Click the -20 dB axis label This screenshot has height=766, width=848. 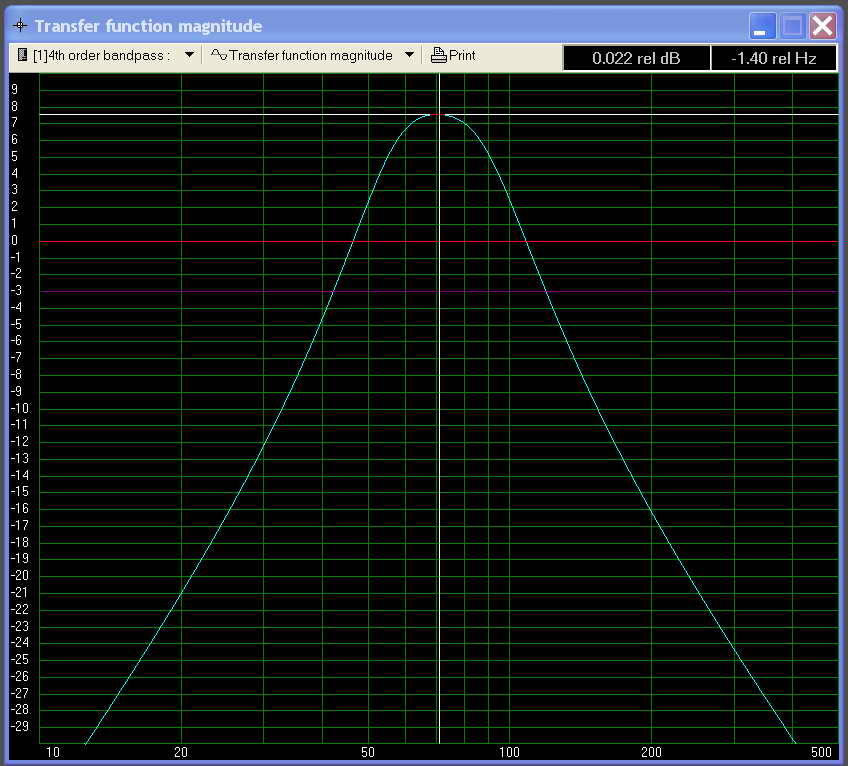(19, 575)
